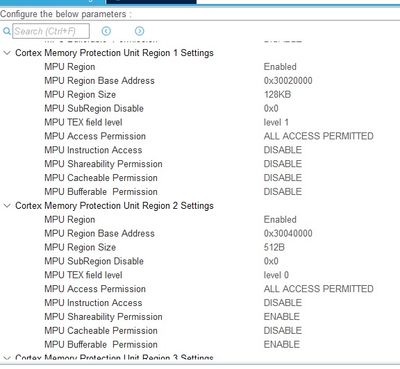Image resolution: width=400 pixels, height=369 pixels.
Task: Change Region 1 Cacheable DISABLE value
Action: coord(283,178)
